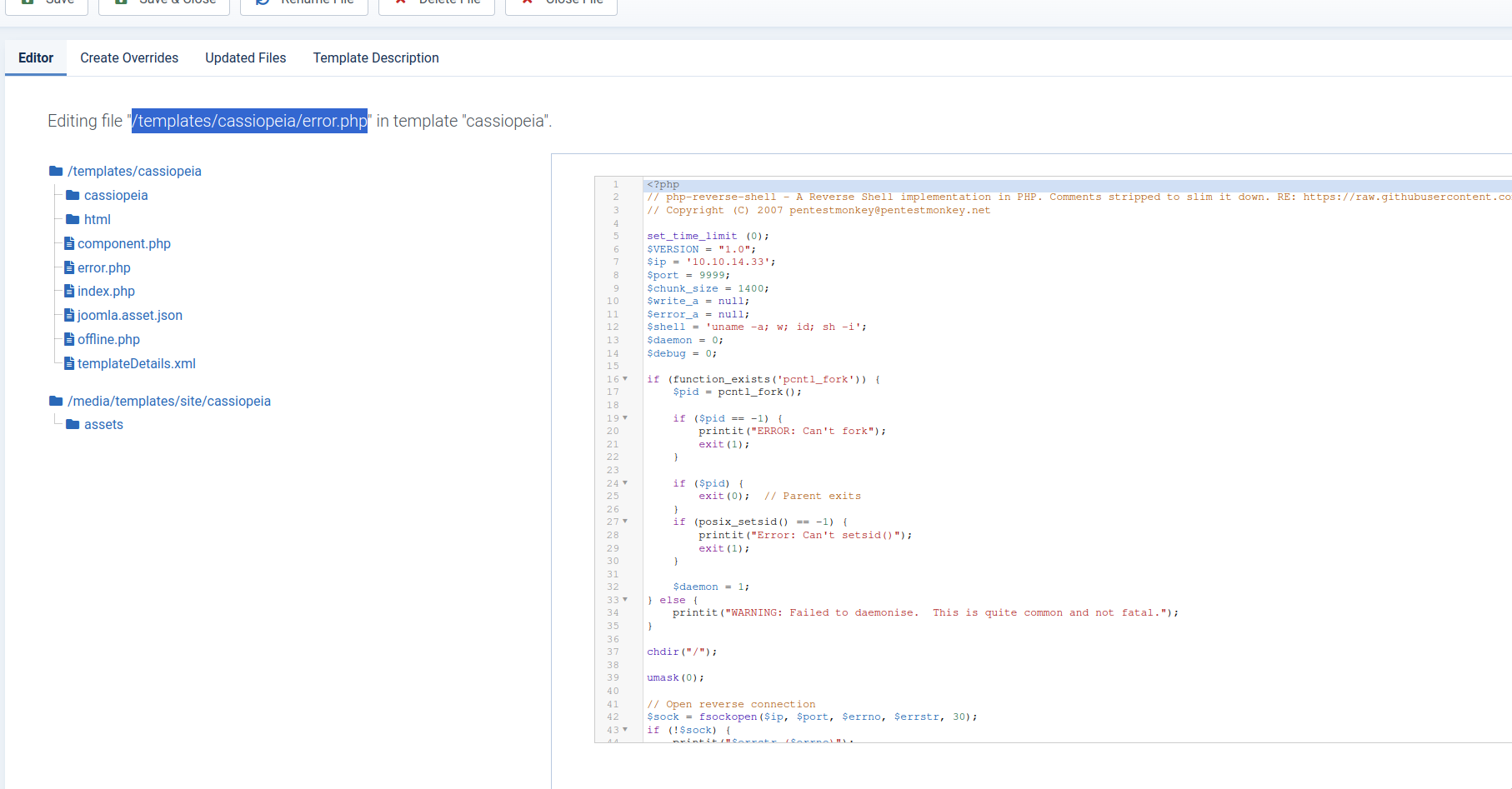Collapse code fold arrow at line 33
Screen dimensions: 1512x789
tap(625, 600)
